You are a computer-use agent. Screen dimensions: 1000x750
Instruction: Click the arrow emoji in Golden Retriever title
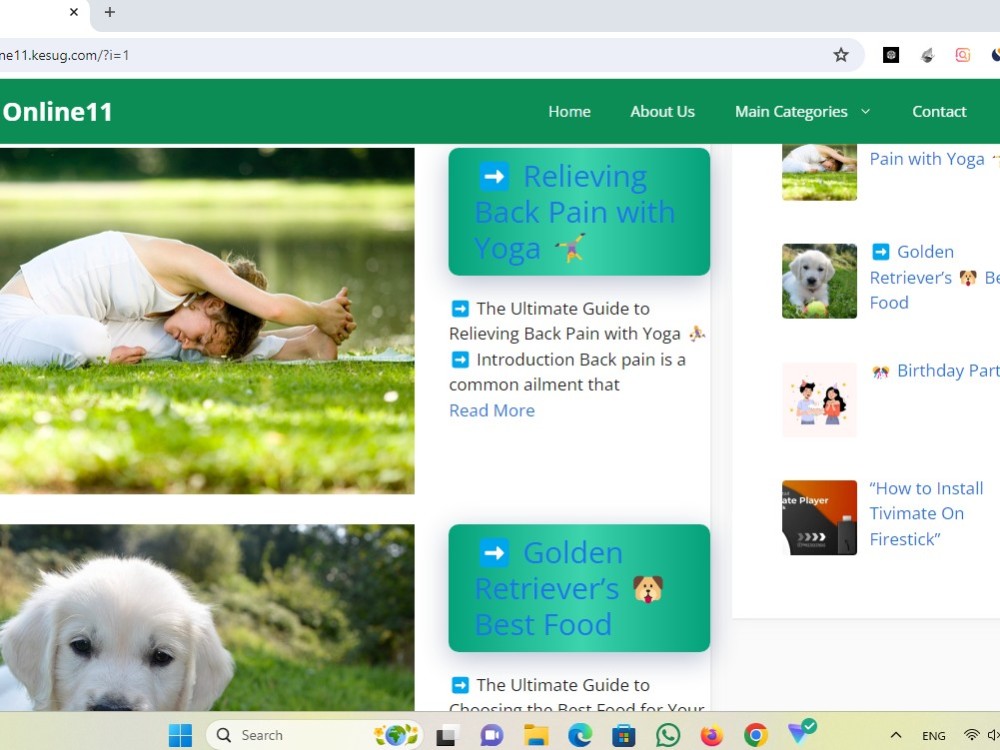click(494, 552)
